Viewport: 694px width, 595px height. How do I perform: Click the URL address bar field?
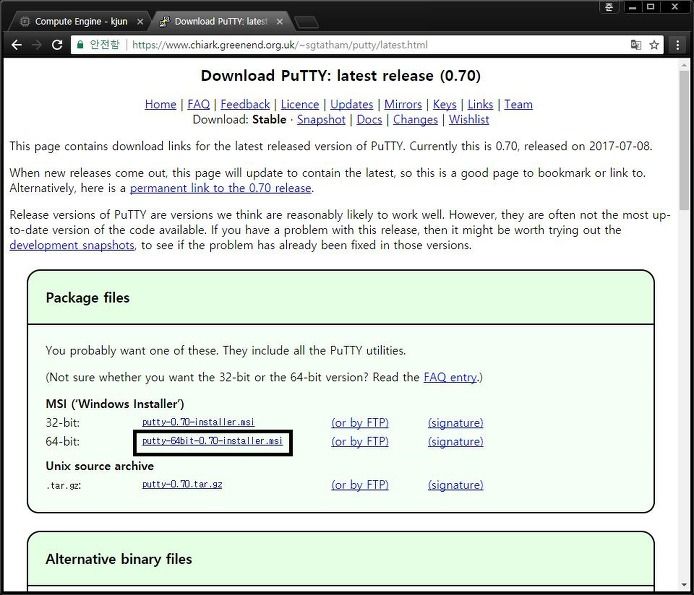[367, 45]
